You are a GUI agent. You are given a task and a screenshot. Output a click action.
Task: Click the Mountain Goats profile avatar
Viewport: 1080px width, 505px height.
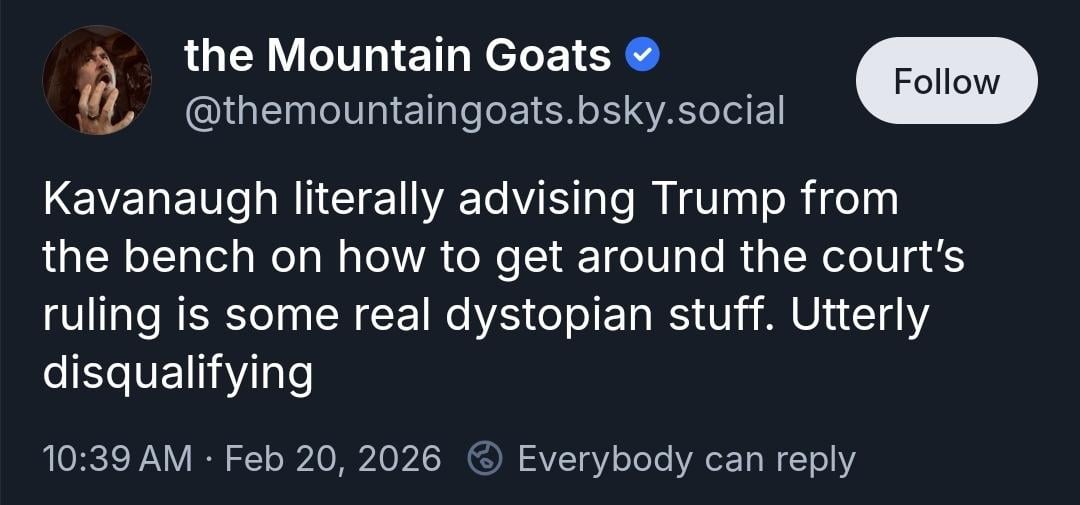[96, 81]
